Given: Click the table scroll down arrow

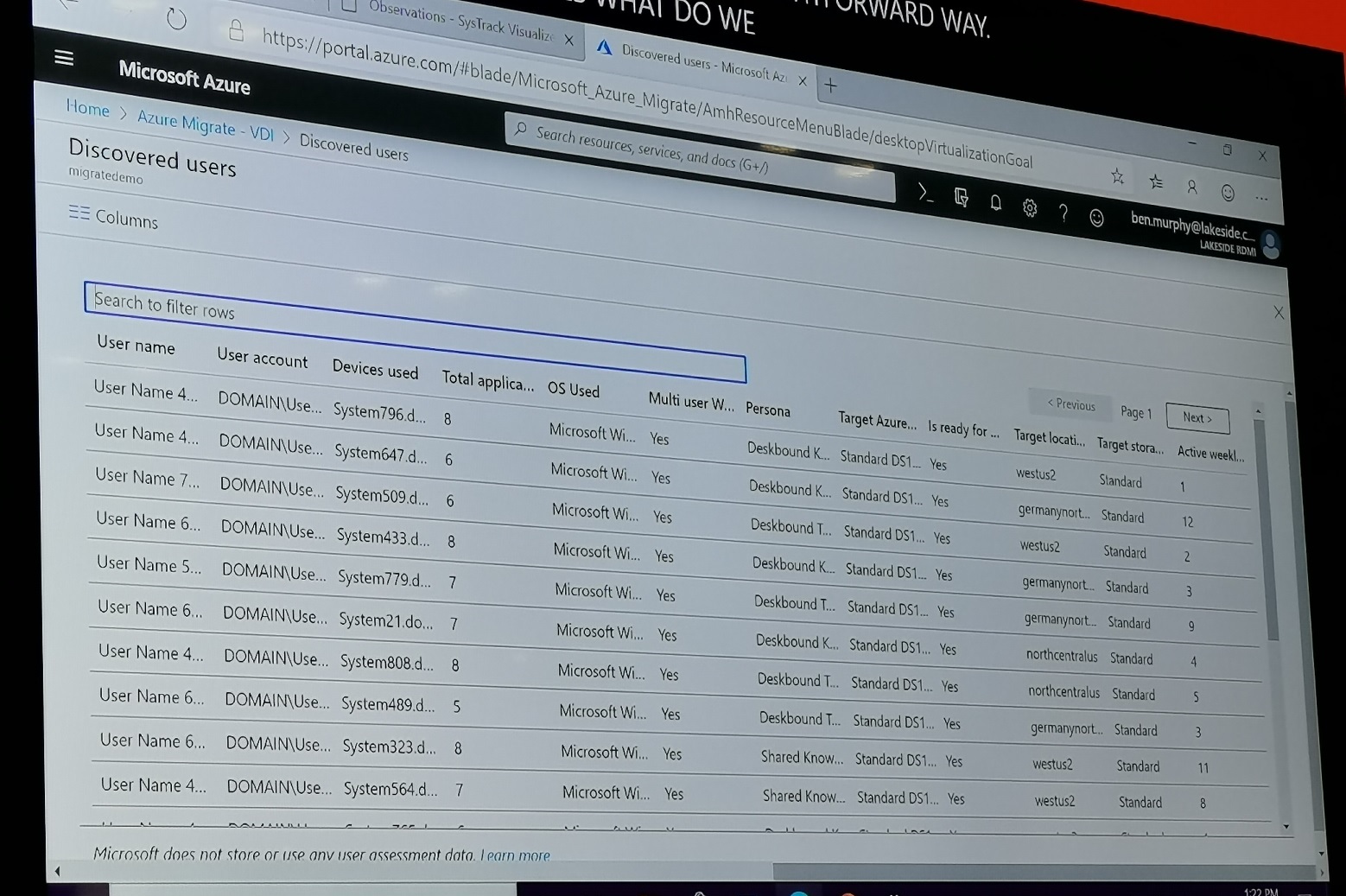Looking at the screenshot, I should [x=1286, y=827].
